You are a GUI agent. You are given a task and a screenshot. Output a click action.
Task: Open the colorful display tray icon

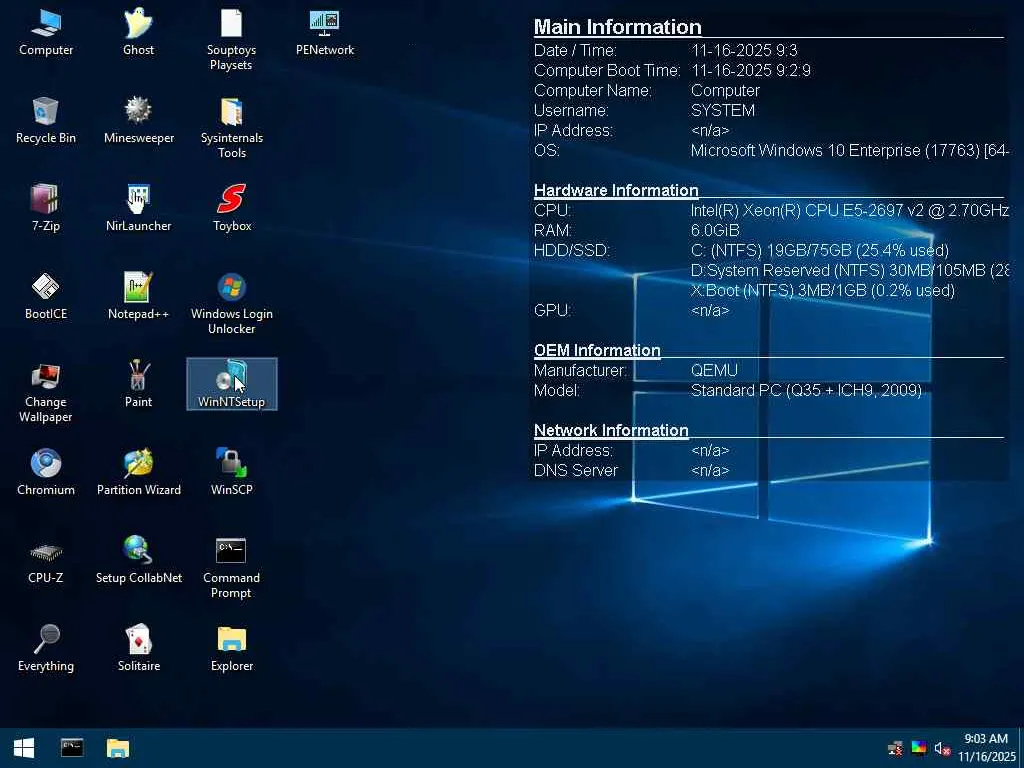coord(919,748)
